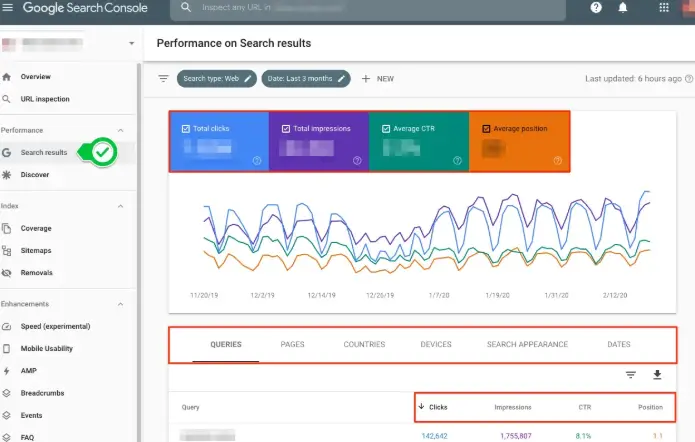Click the Inspect any URL search field

(368, 8)
